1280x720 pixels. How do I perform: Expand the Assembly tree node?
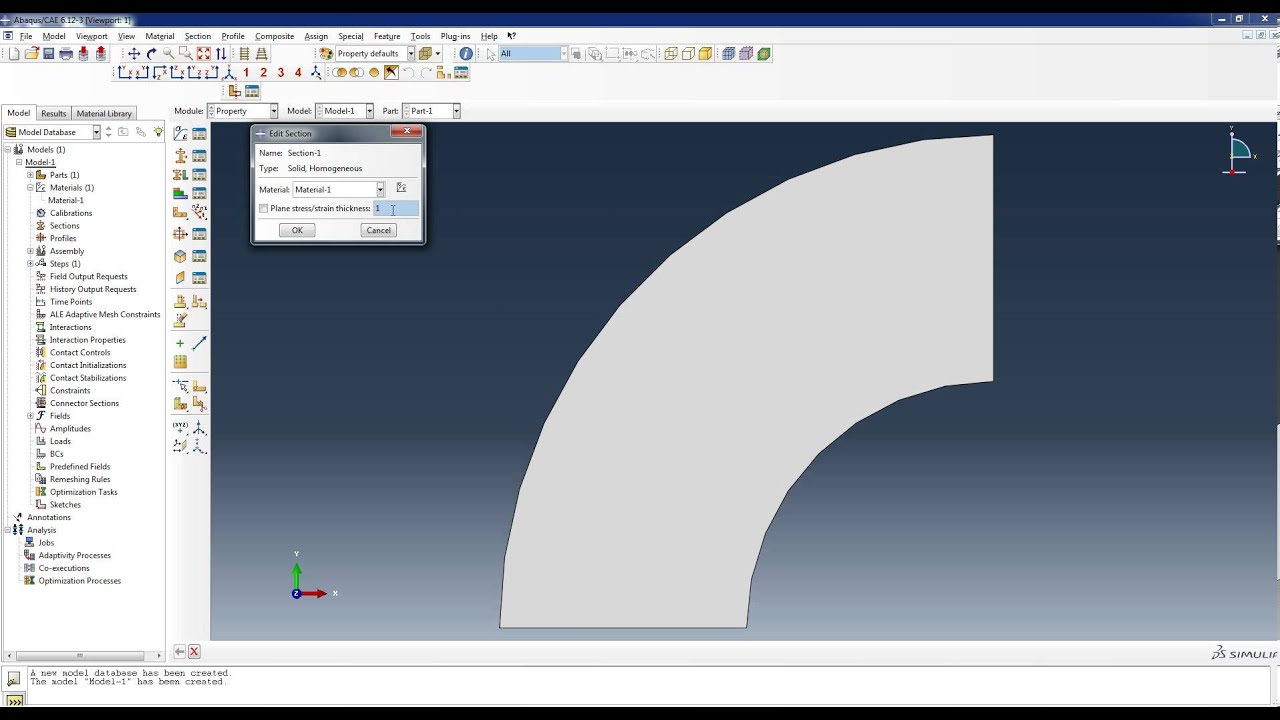point(30,251)
